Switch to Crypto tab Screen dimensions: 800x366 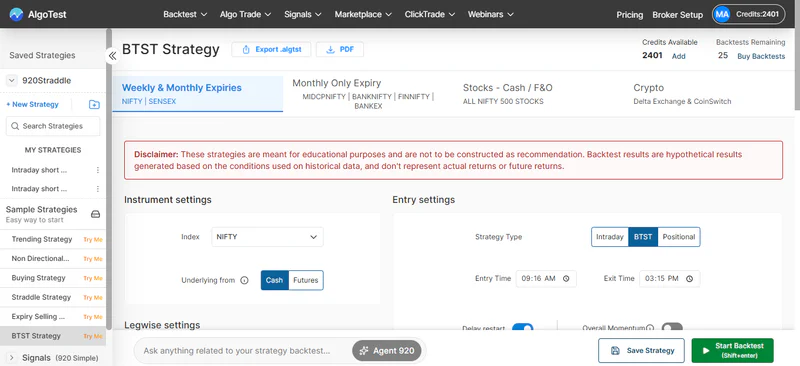(x=709, y=94)
